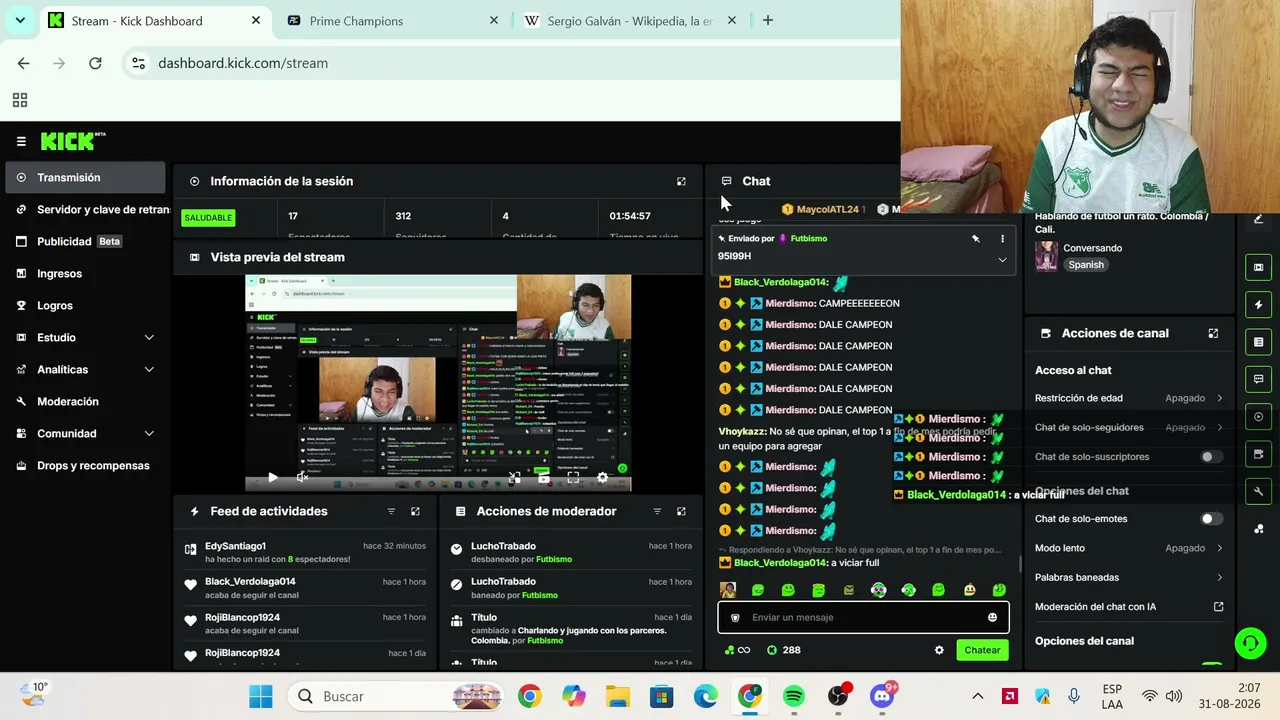Filter the Feed de actividades list
This screenshot has height=720, width=1280.
(x=391, y=511)
